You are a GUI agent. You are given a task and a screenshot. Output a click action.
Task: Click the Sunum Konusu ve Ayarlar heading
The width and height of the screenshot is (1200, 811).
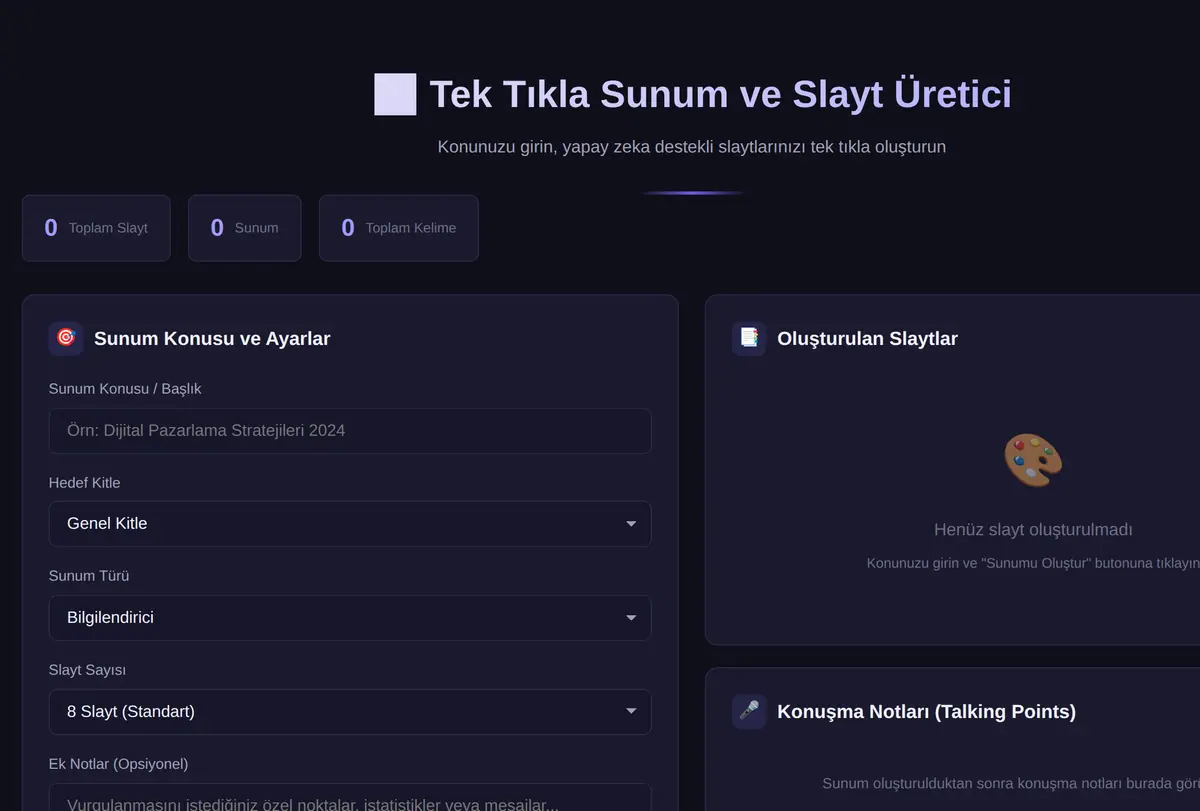212,338
